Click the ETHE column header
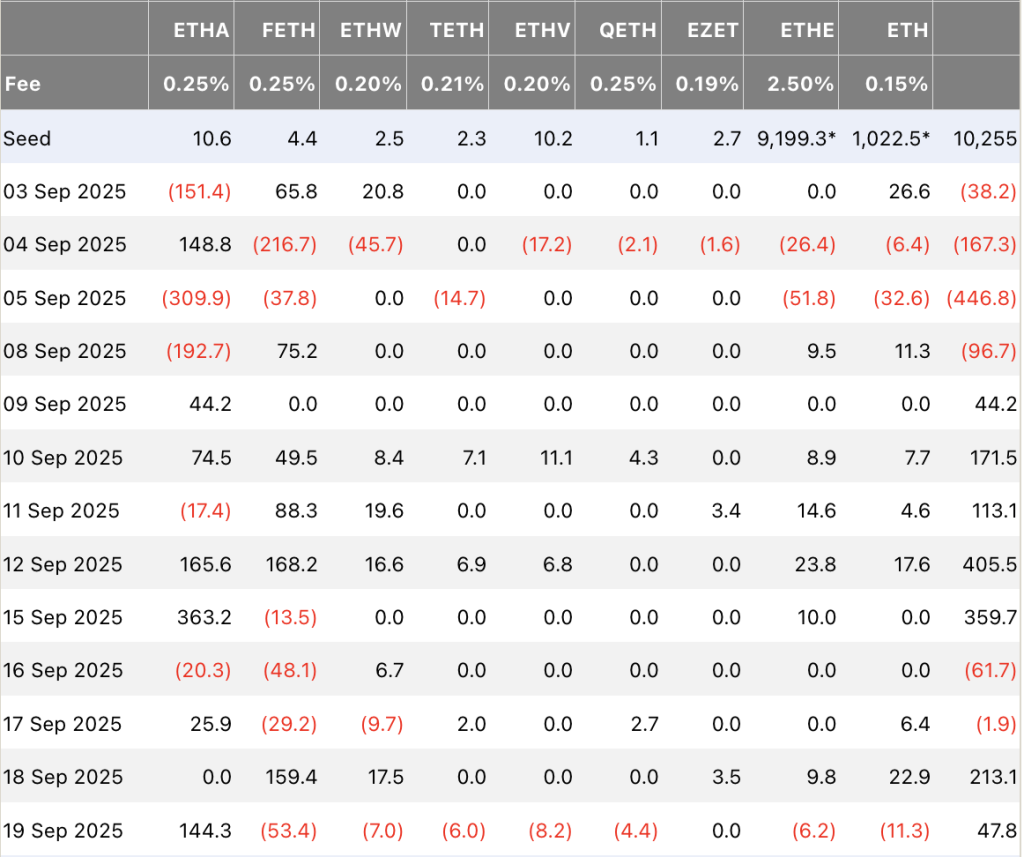 [807, 30]
